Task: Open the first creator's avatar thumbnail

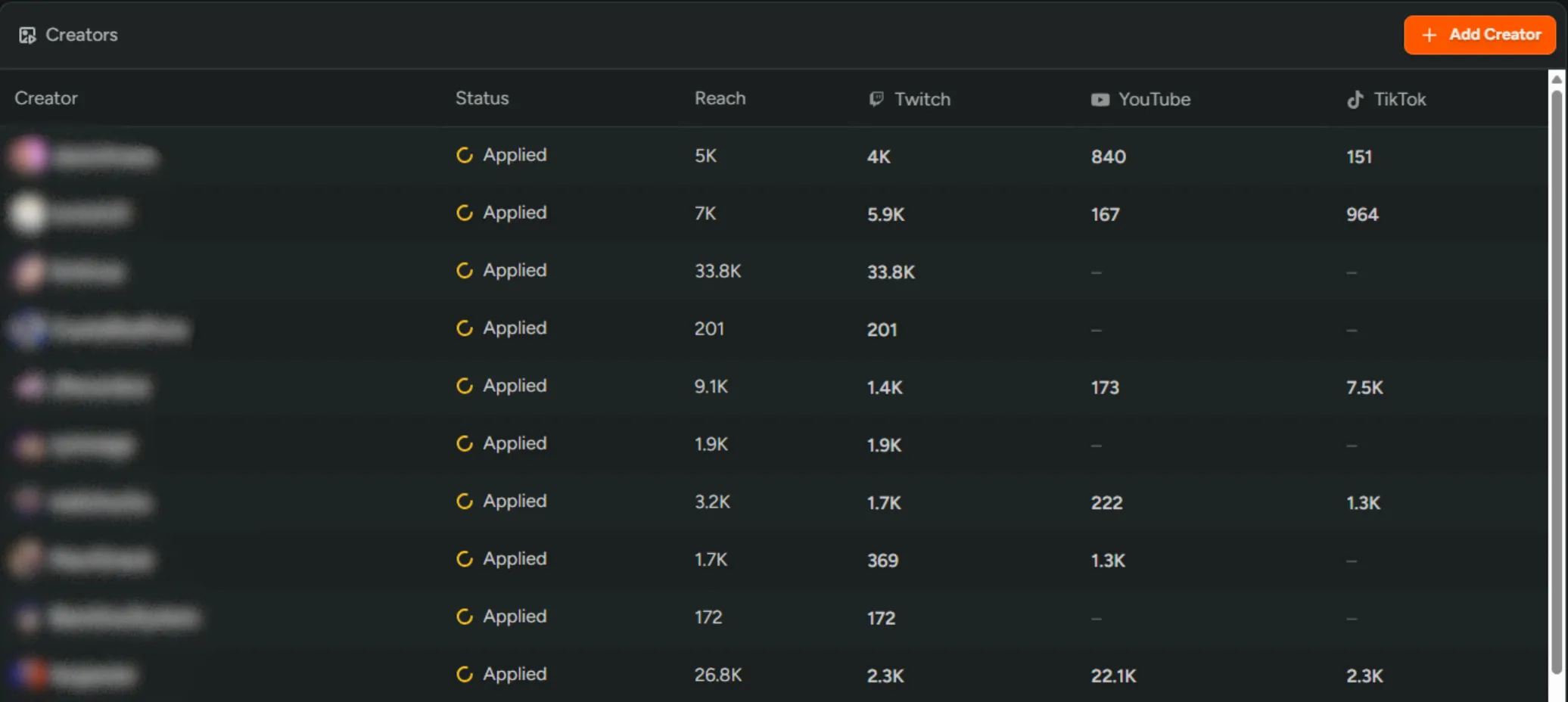Action: coord(29,155)
